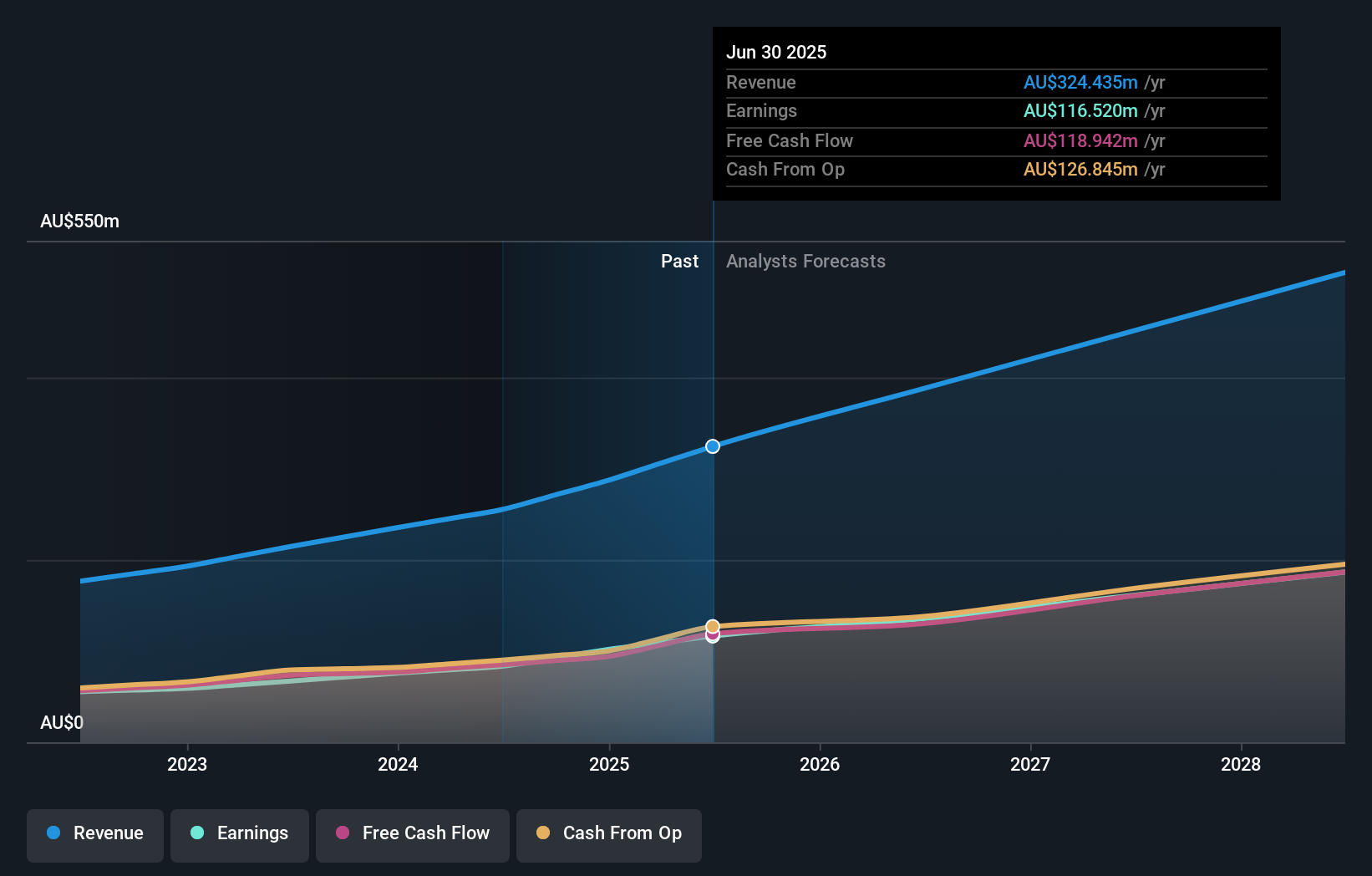Select the Revenue data point marker on the chart
Viewport: 1372px width, 876px height.
pos(712,446)
